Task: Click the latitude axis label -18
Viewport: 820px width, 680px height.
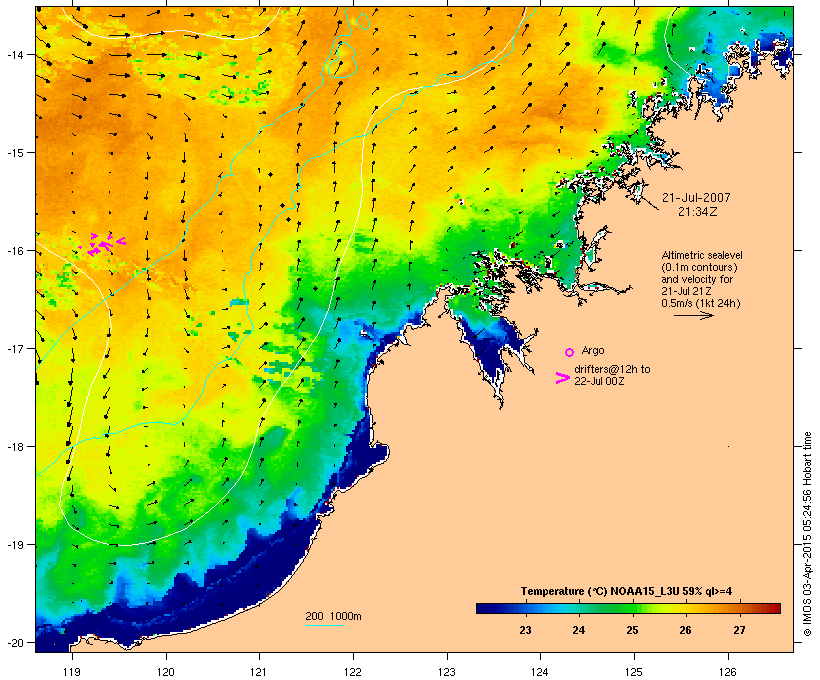Action: coord(15,447)
